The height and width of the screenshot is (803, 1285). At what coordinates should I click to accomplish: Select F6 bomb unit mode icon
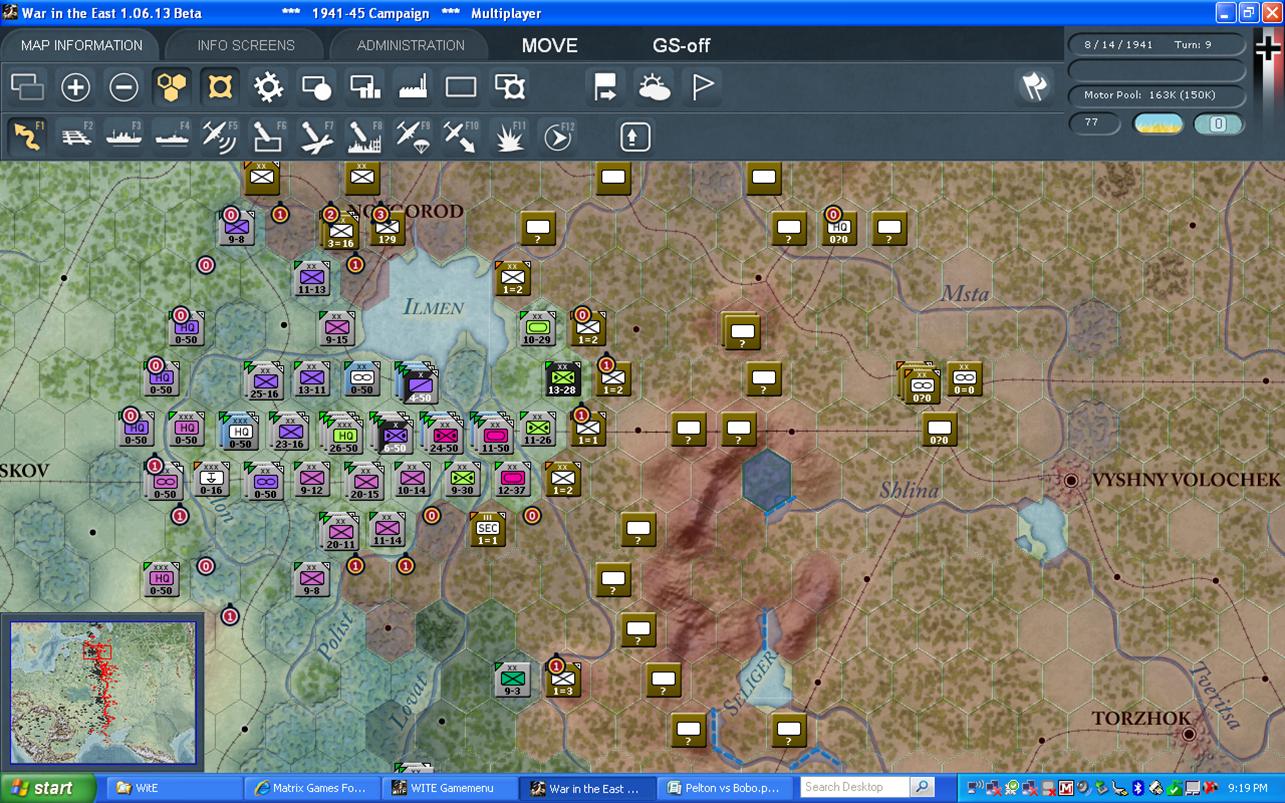268,136
